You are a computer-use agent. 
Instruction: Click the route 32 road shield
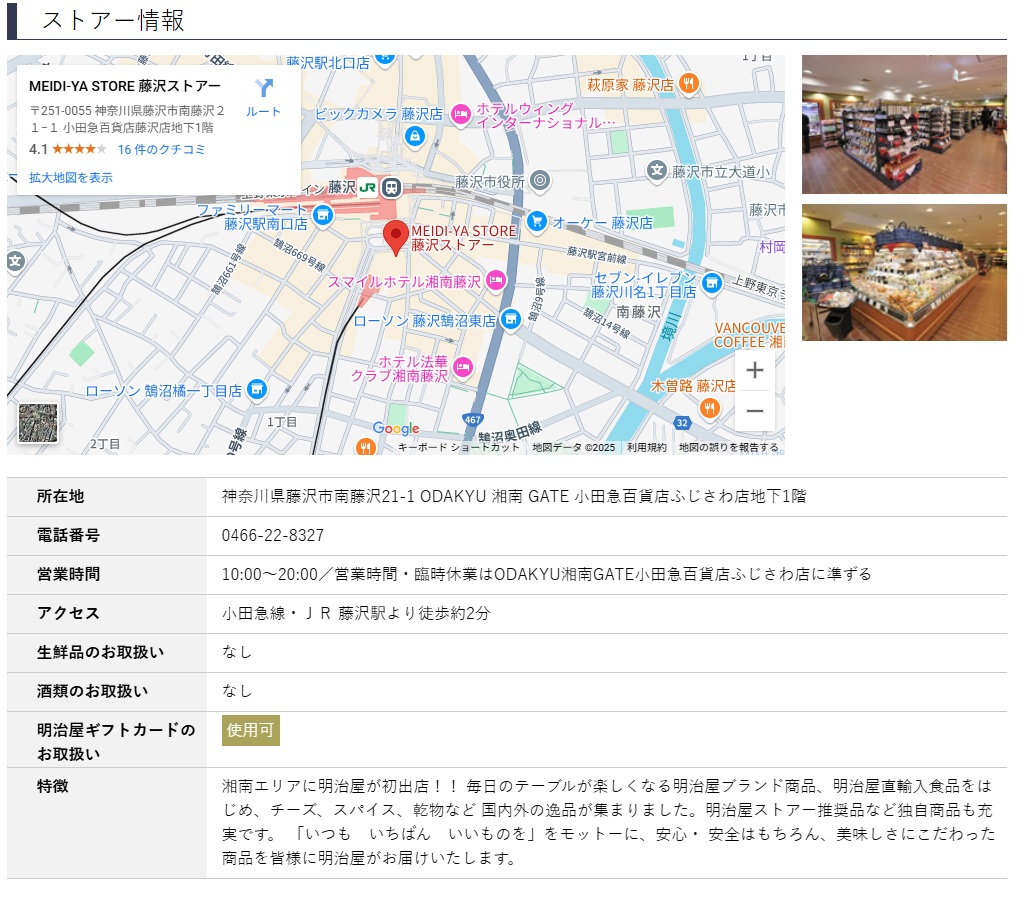(682, 423)
